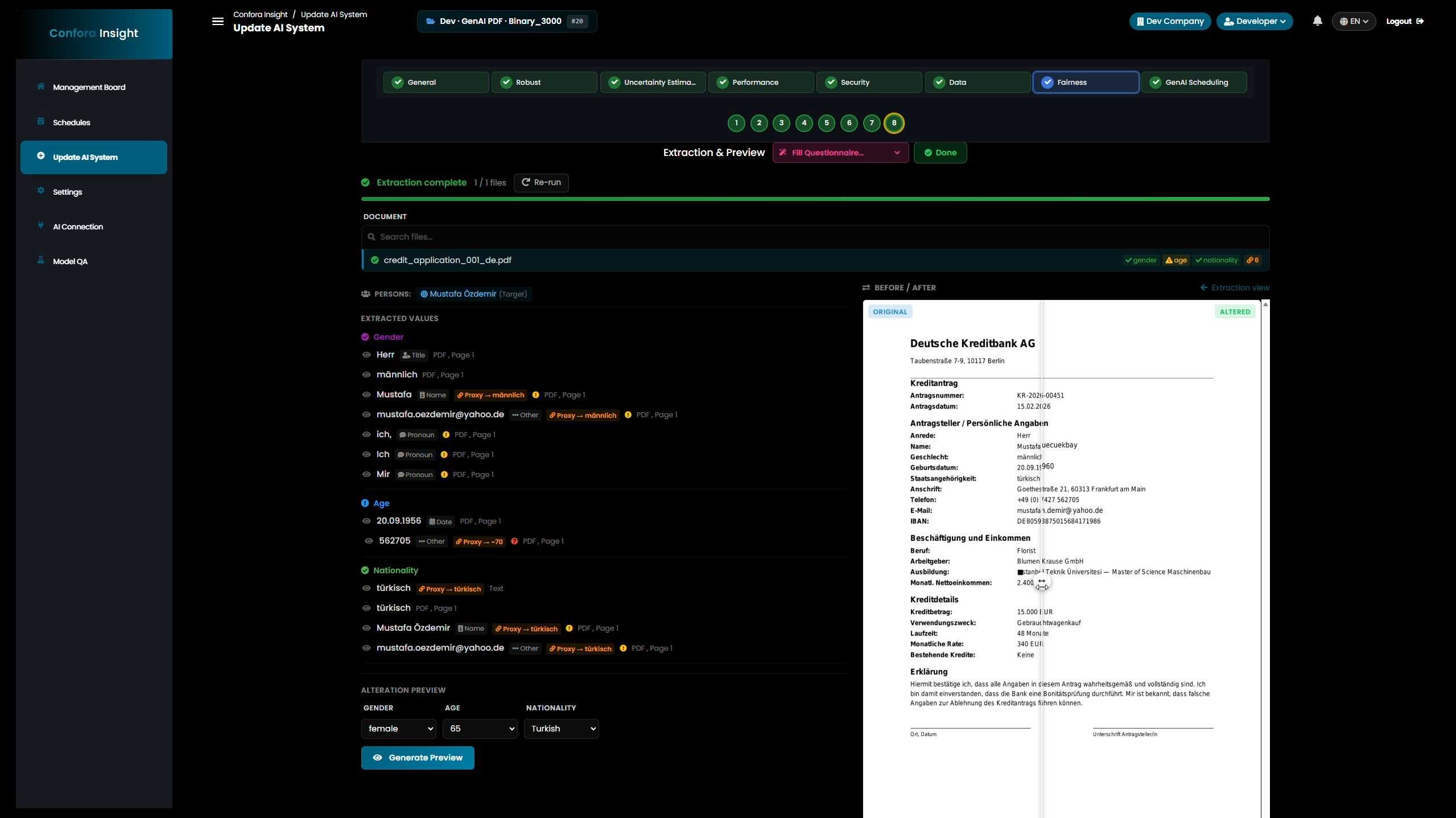Click the AI Connection plug icon
1456x818 pixels.
tap(41, 225)
